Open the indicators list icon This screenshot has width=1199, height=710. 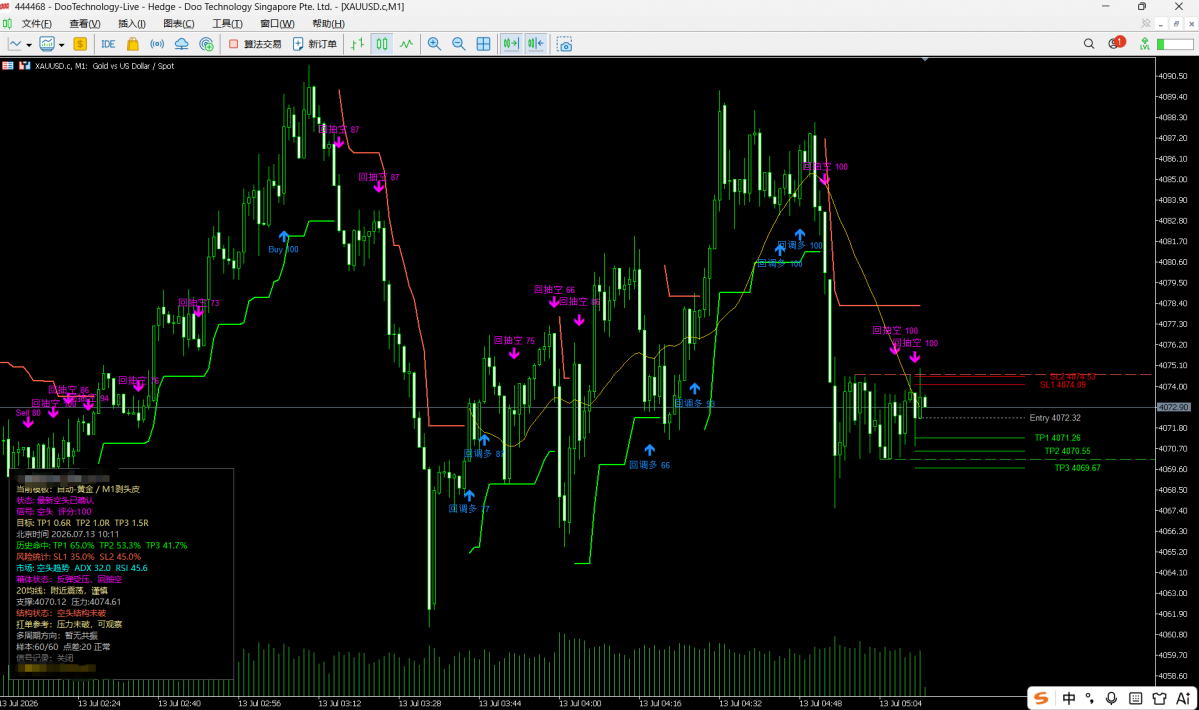coord(47,44)
